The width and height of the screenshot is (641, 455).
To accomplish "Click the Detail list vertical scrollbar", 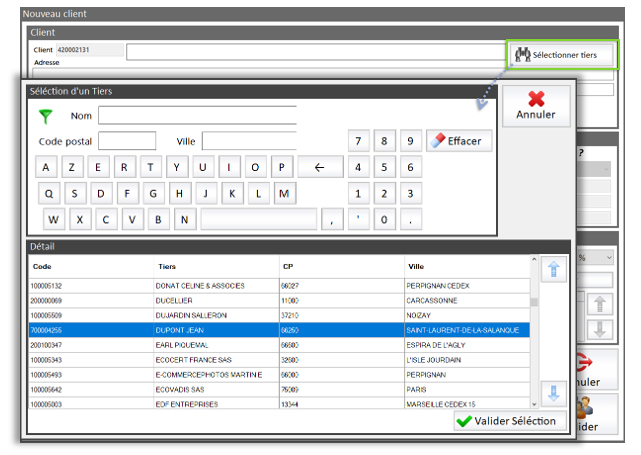I will [x=534, y=330].
